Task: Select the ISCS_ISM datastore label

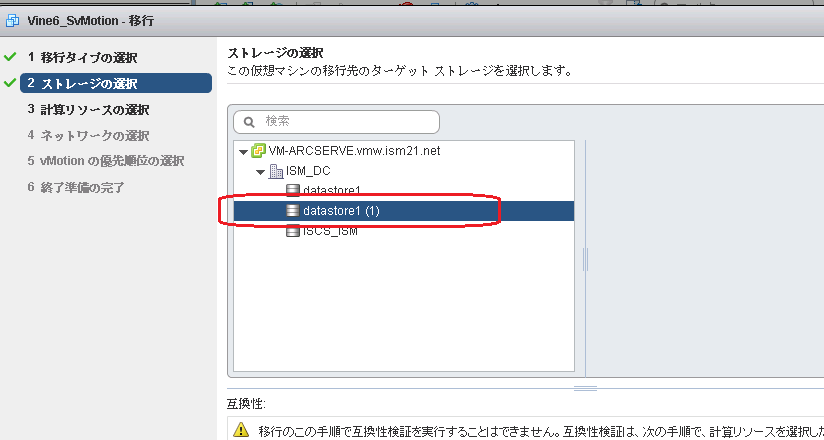Action: click(x=330, y=231)
